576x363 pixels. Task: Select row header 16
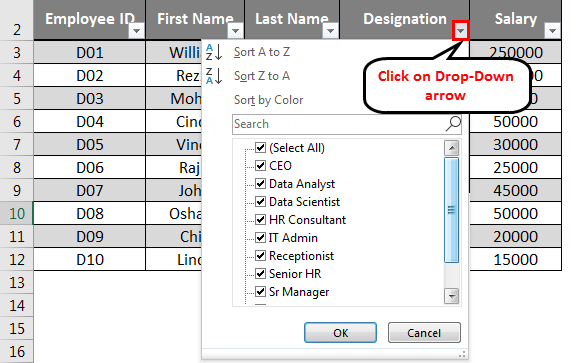(17, 352)
